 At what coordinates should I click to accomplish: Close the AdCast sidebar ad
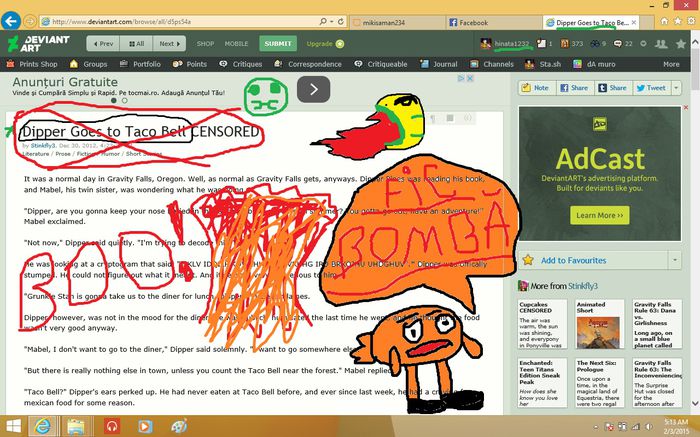pyautogui.click(x=686, y=108)
